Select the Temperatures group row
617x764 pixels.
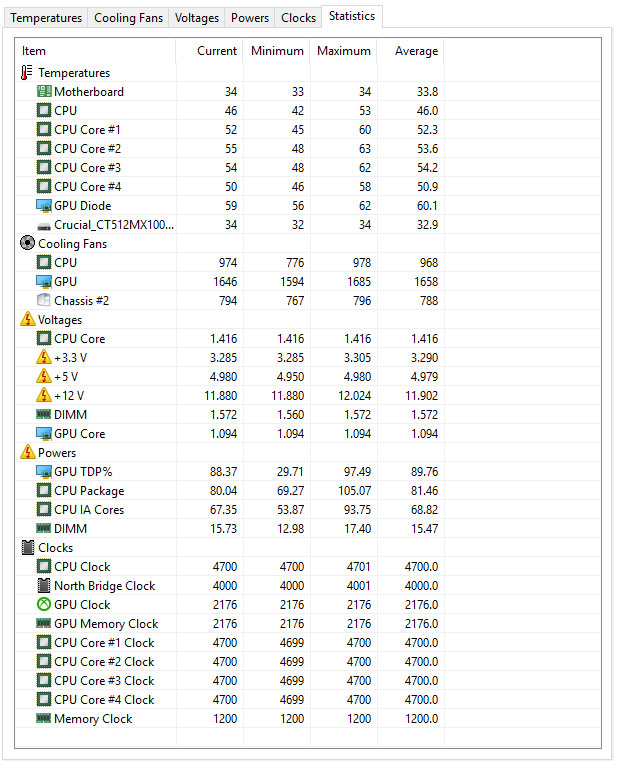(x=74, y=73)
